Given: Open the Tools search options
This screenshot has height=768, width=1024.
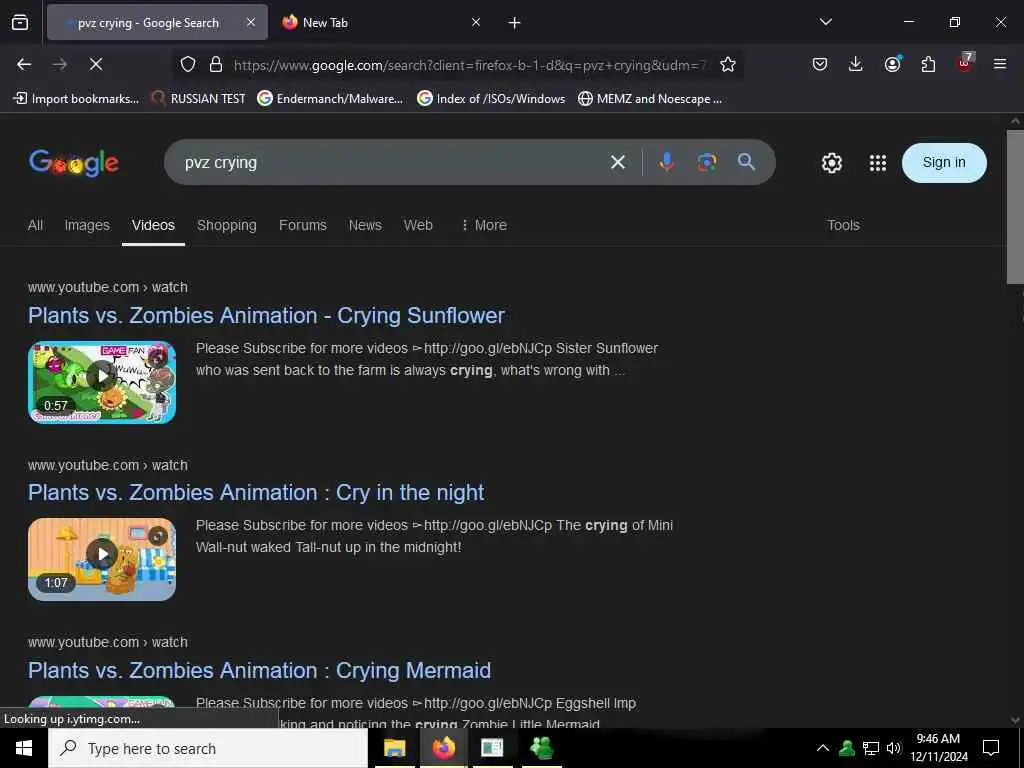Looking at the screenshot, I should tap(843, 225).
